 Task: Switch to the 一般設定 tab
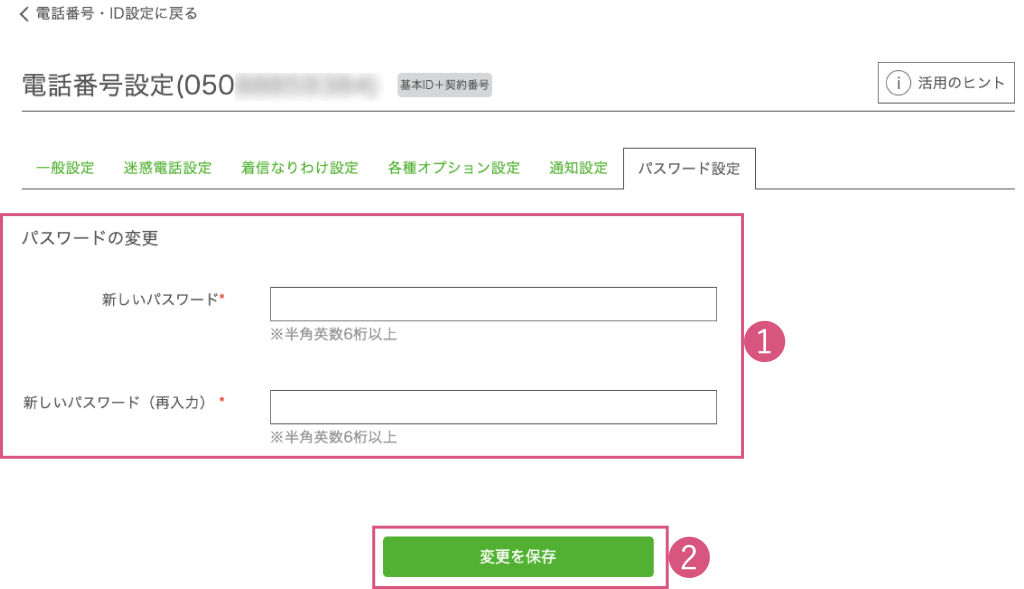(x=65, y=168)
